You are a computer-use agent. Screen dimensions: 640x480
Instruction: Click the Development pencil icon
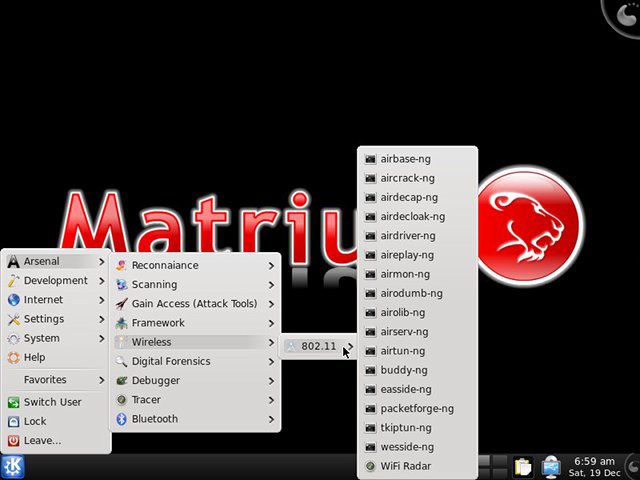coord(13,280)
